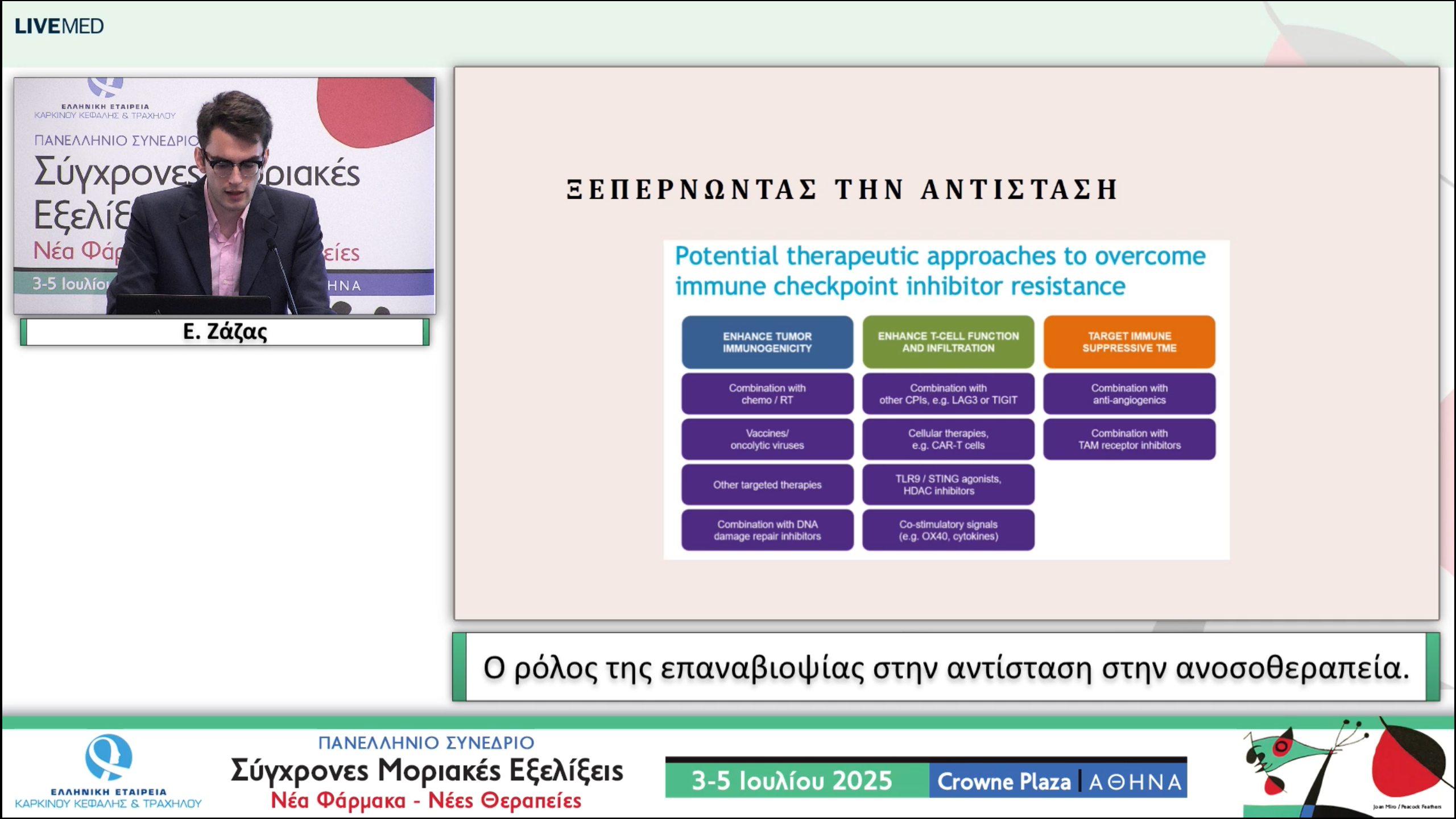Toggle the Combination with chemo / RT option
Image resolution: width=1456 pixels, height=819 pixels.
[767, 394]
